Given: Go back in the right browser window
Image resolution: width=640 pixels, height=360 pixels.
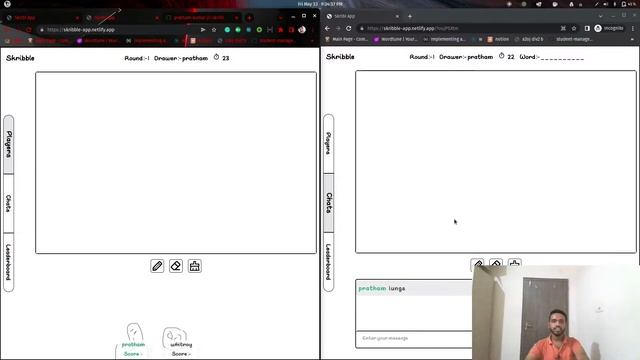Looking at the screenshot, I should 327,28.
